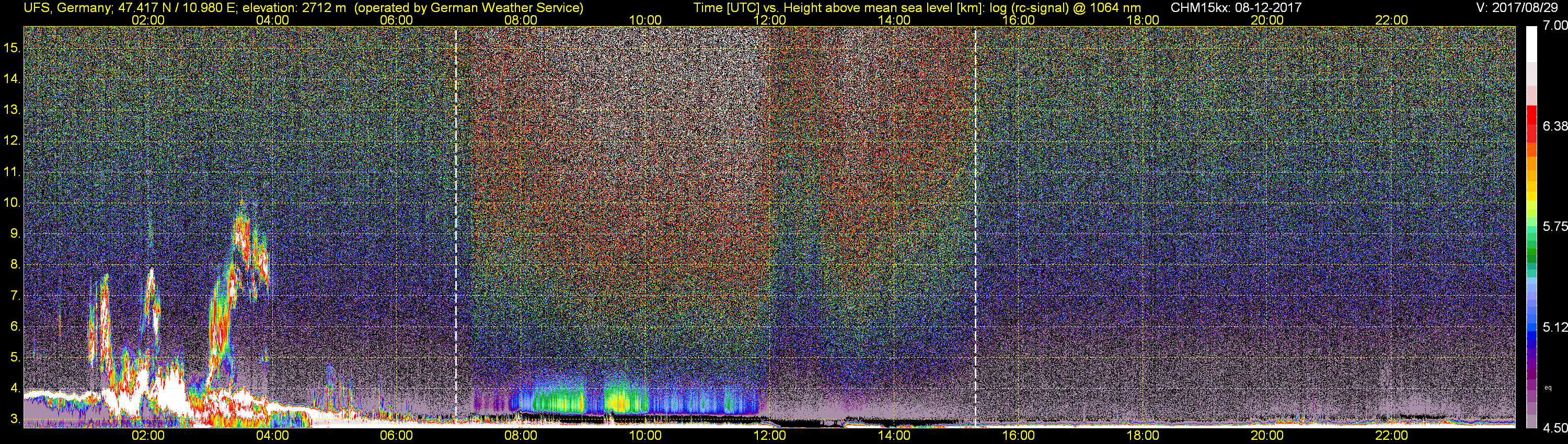Screen dimensions: 1568x444
Task: Click the white dashed vertical marker after 15:00
Action: (976, 226)
